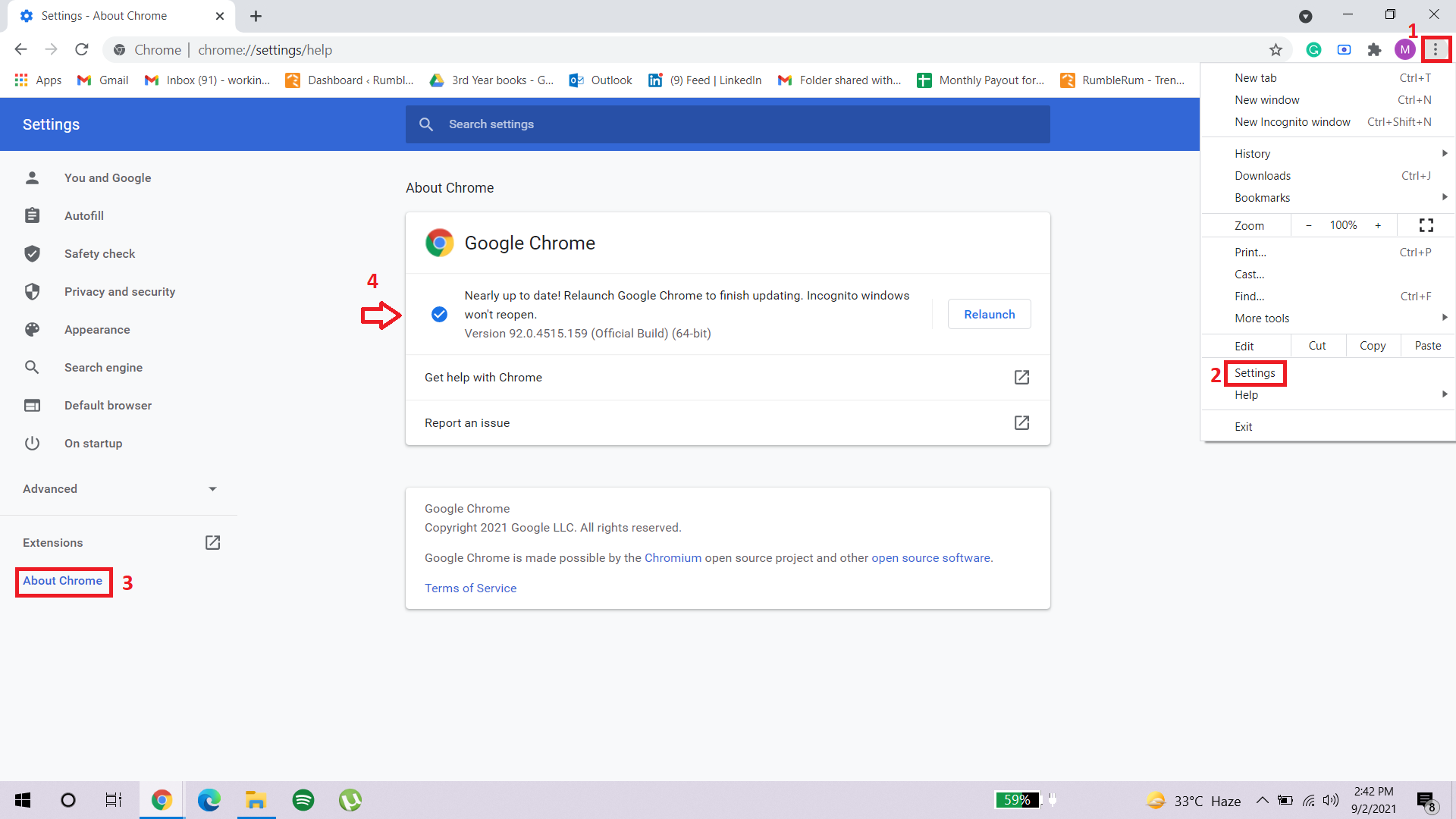Increase zoom with the plus button

[x=1378, y=225]
